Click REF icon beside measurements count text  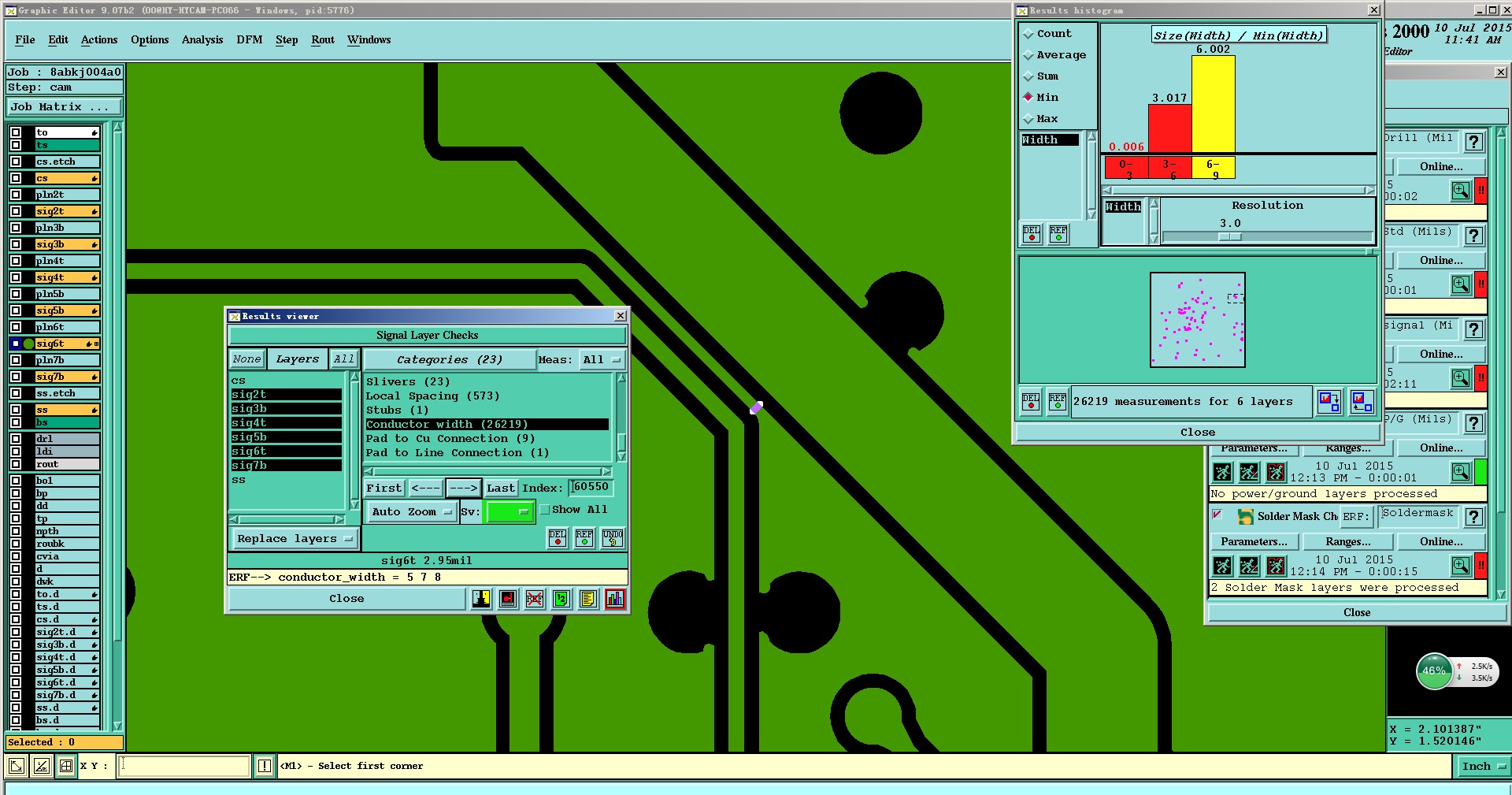1058,402
